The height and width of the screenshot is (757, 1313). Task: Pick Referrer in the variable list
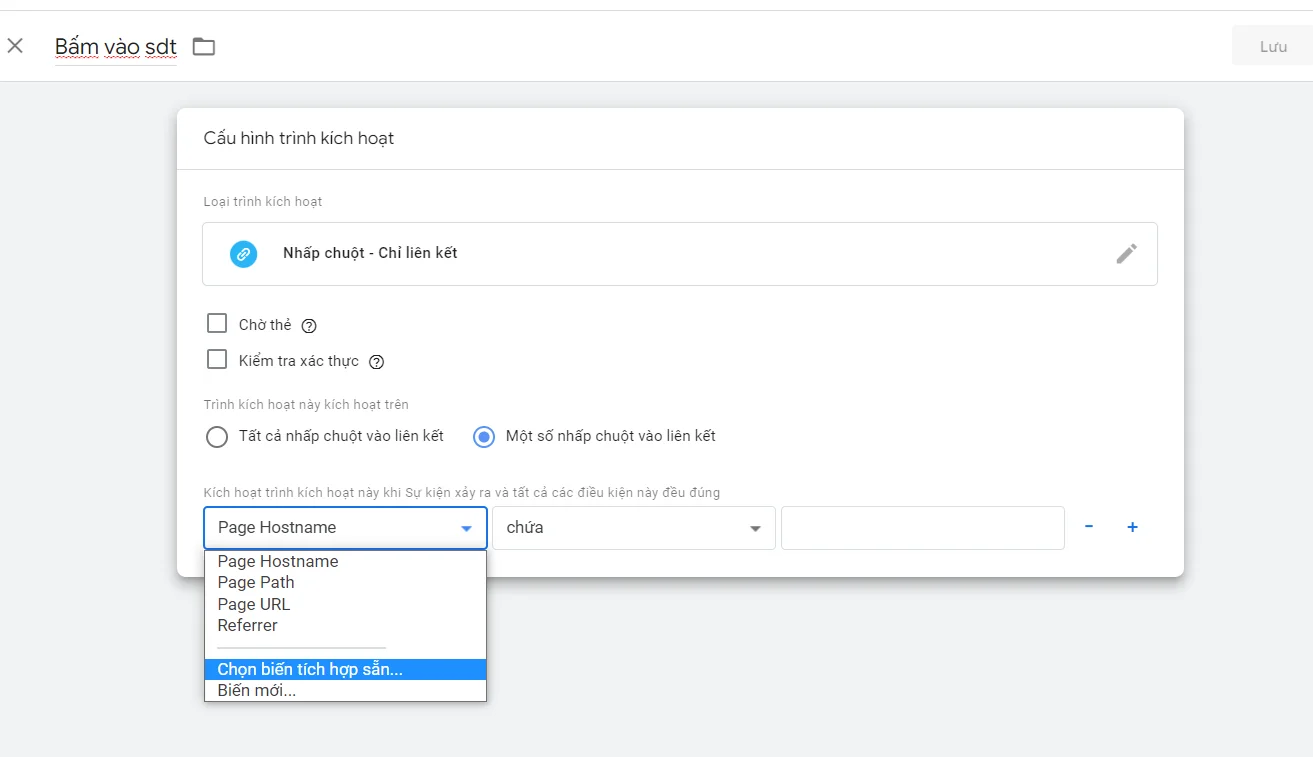[248, 626]
